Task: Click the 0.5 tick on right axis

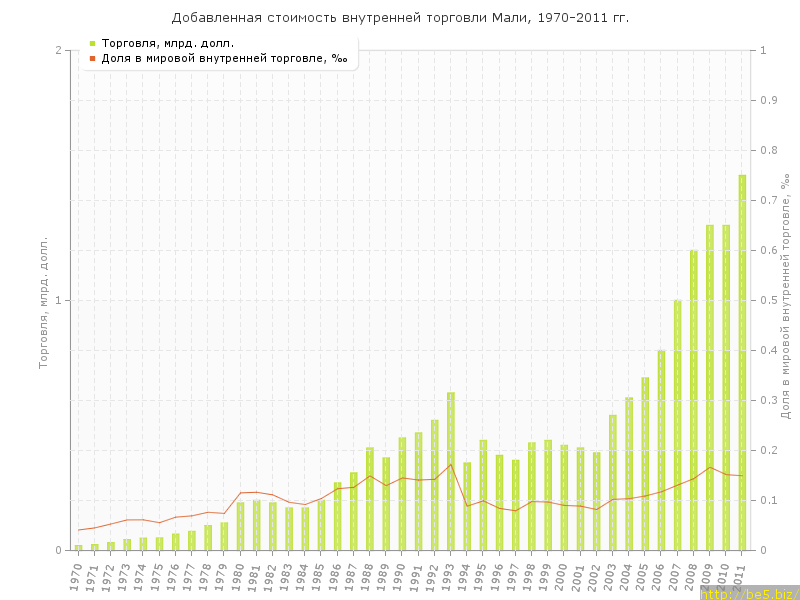Action: coord(769,300)
